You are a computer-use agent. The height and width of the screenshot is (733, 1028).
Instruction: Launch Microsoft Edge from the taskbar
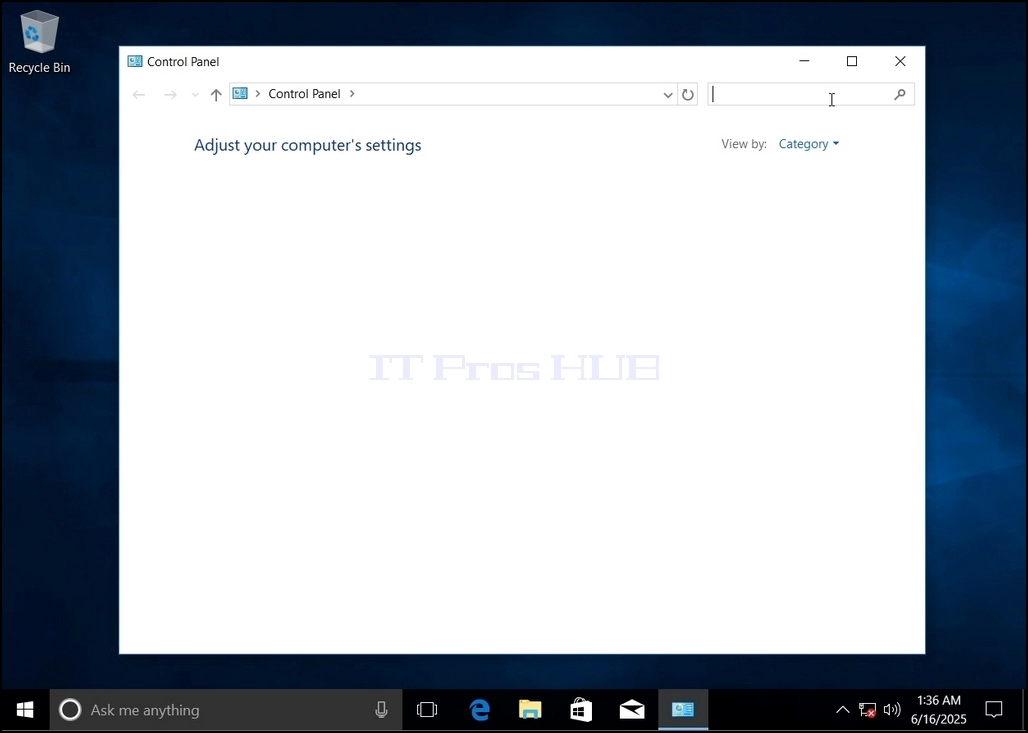480,709
